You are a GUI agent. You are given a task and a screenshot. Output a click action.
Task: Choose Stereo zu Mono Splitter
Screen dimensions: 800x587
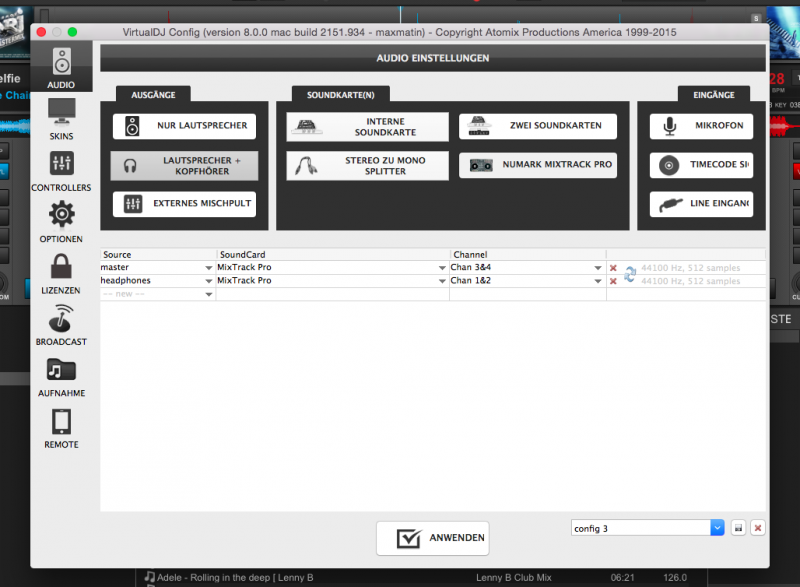click(367, 166)
